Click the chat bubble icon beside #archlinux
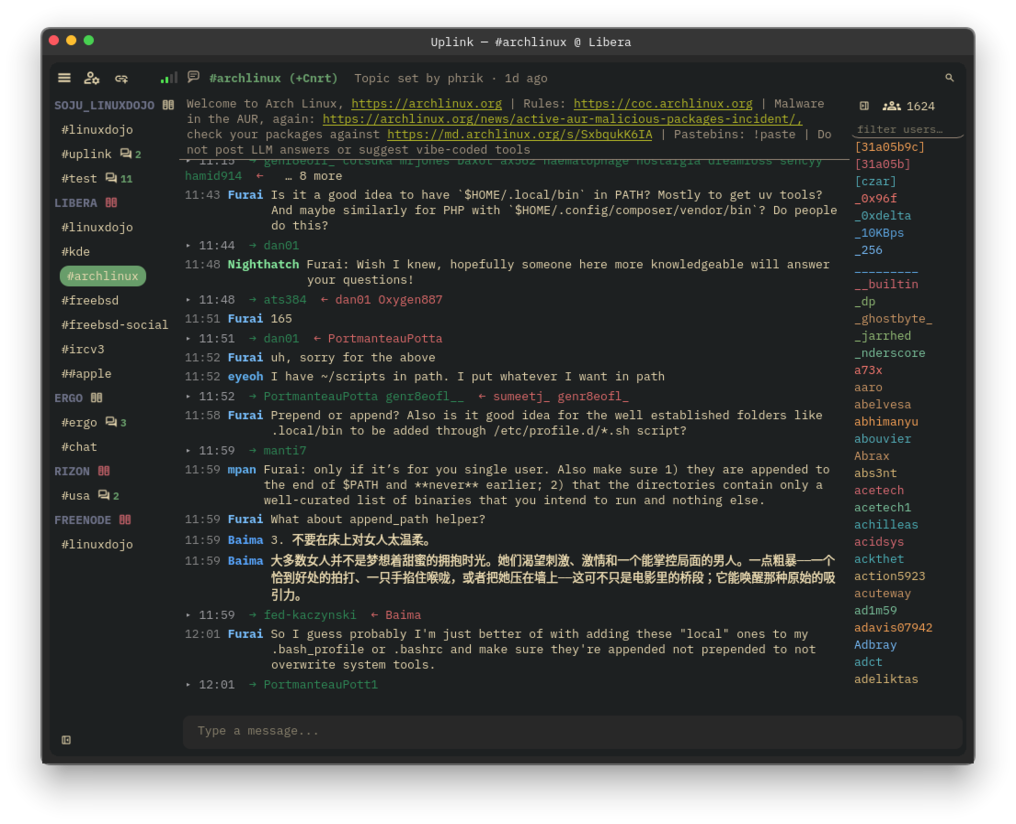Image resolution: width=1016 pixels, height=824 pixels. click(x=193, y=77)
